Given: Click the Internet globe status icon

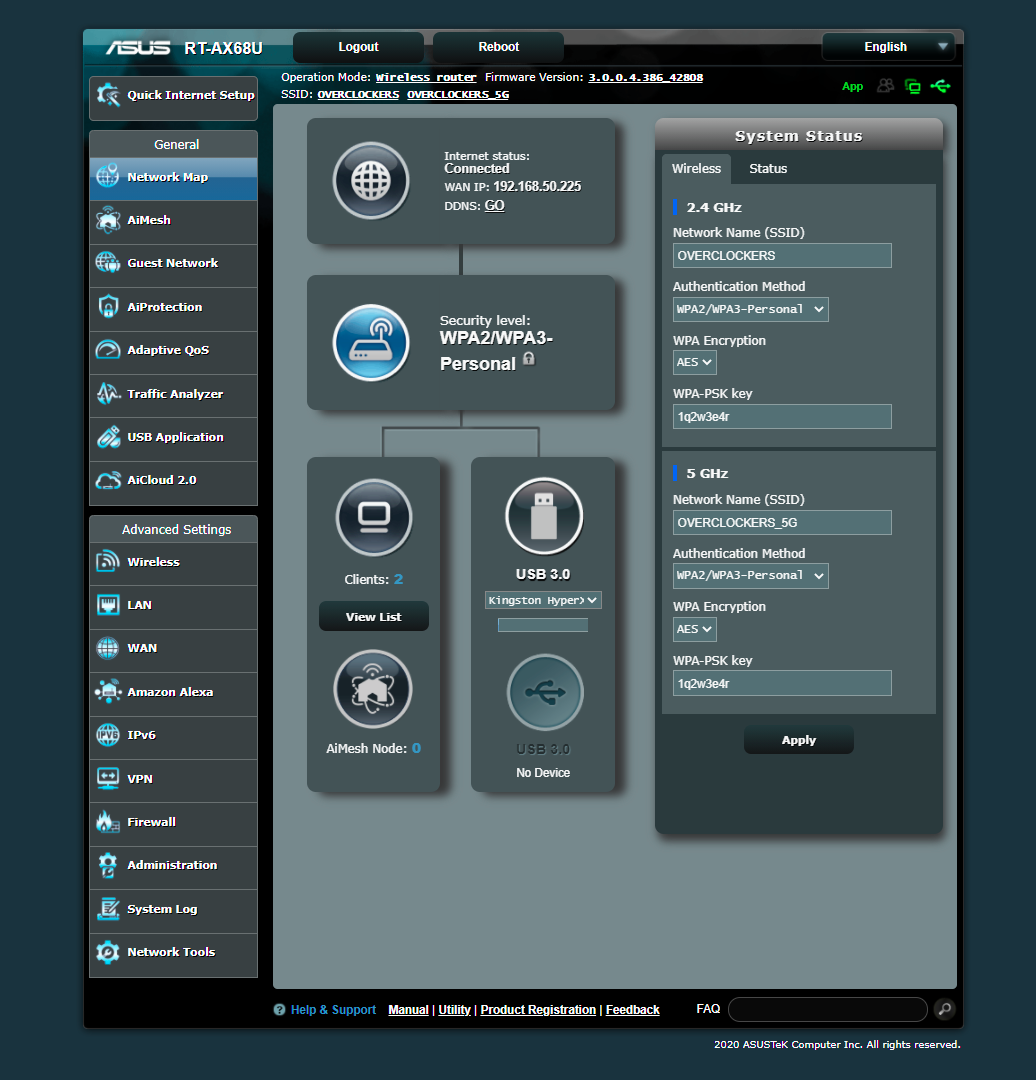Looking at the screenshot, I should click(371, 181).
